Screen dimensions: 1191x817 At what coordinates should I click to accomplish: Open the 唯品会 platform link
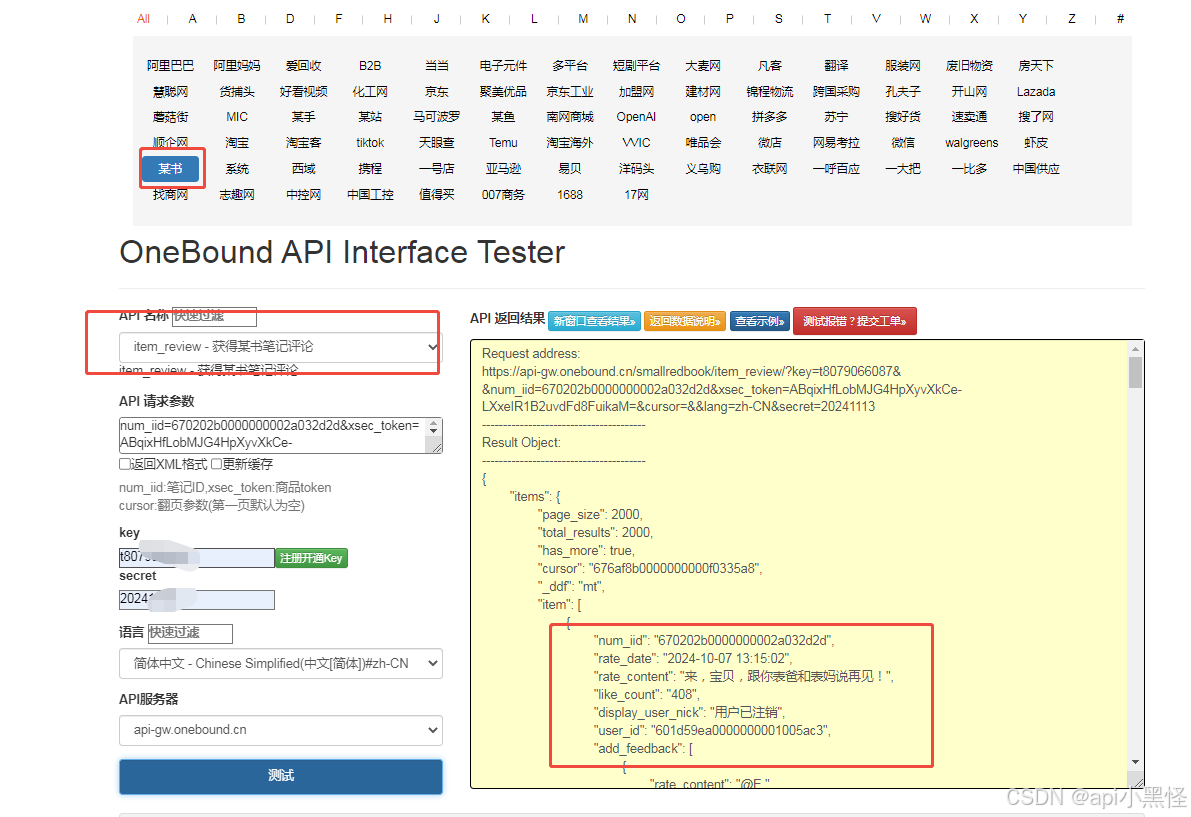(703, 143)
